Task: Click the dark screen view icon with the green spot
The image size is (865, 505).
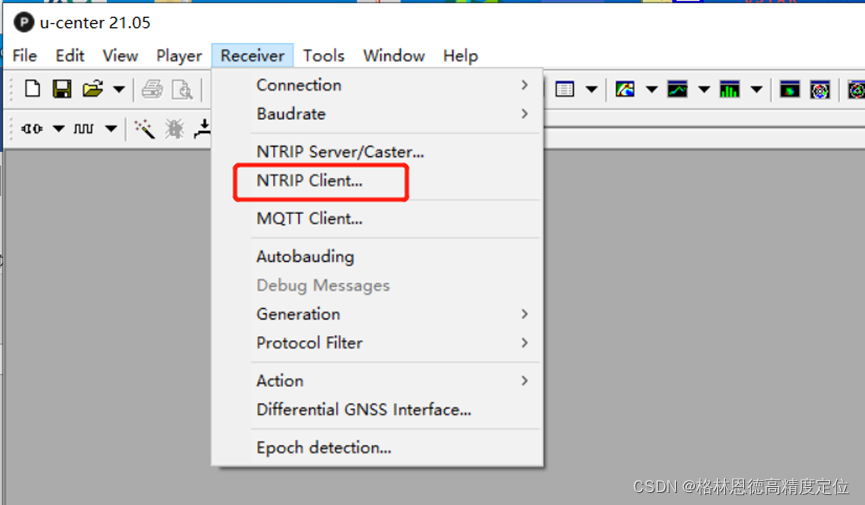Action: click(x=789, y=89)
